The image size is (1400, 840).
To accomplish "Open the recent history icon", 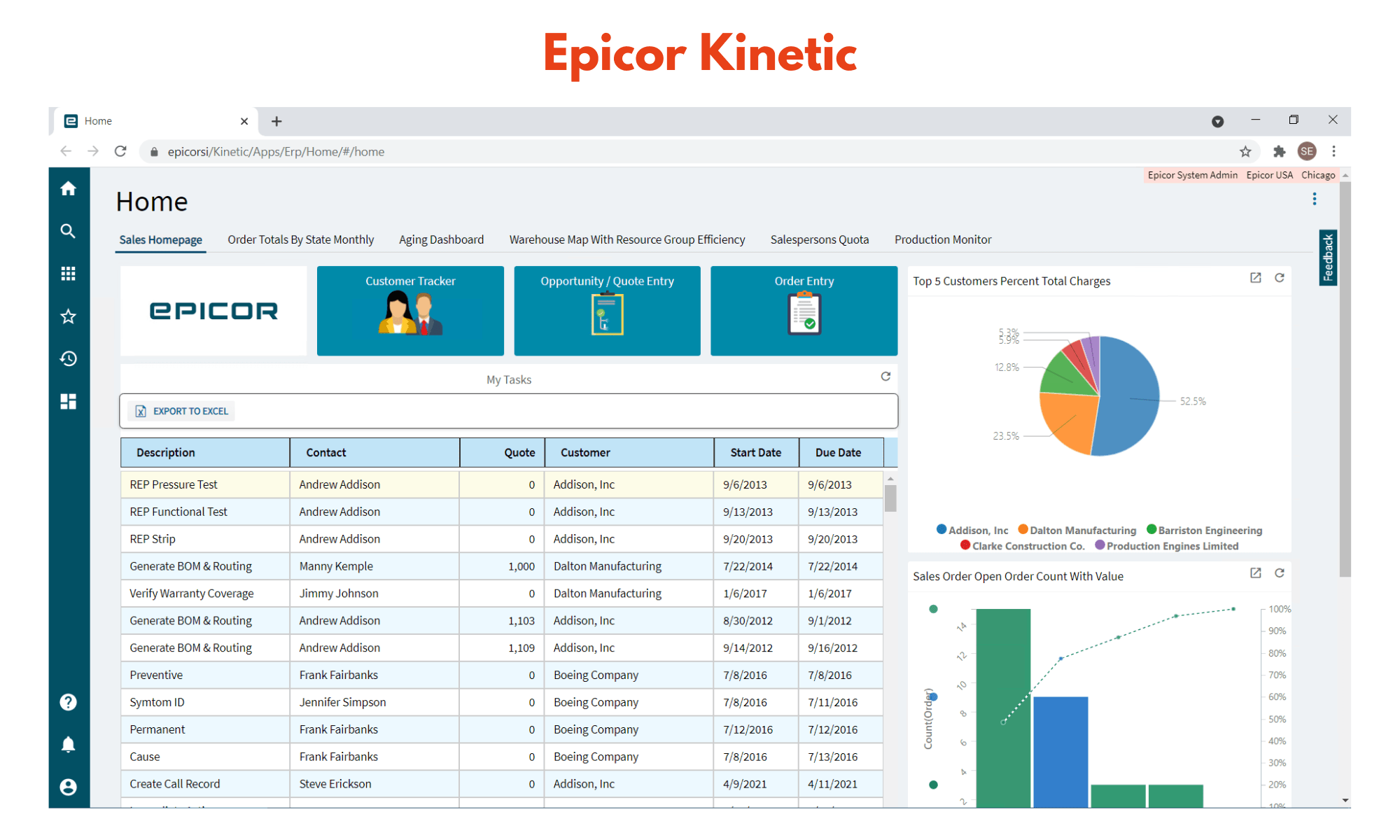I will point(68,358).
